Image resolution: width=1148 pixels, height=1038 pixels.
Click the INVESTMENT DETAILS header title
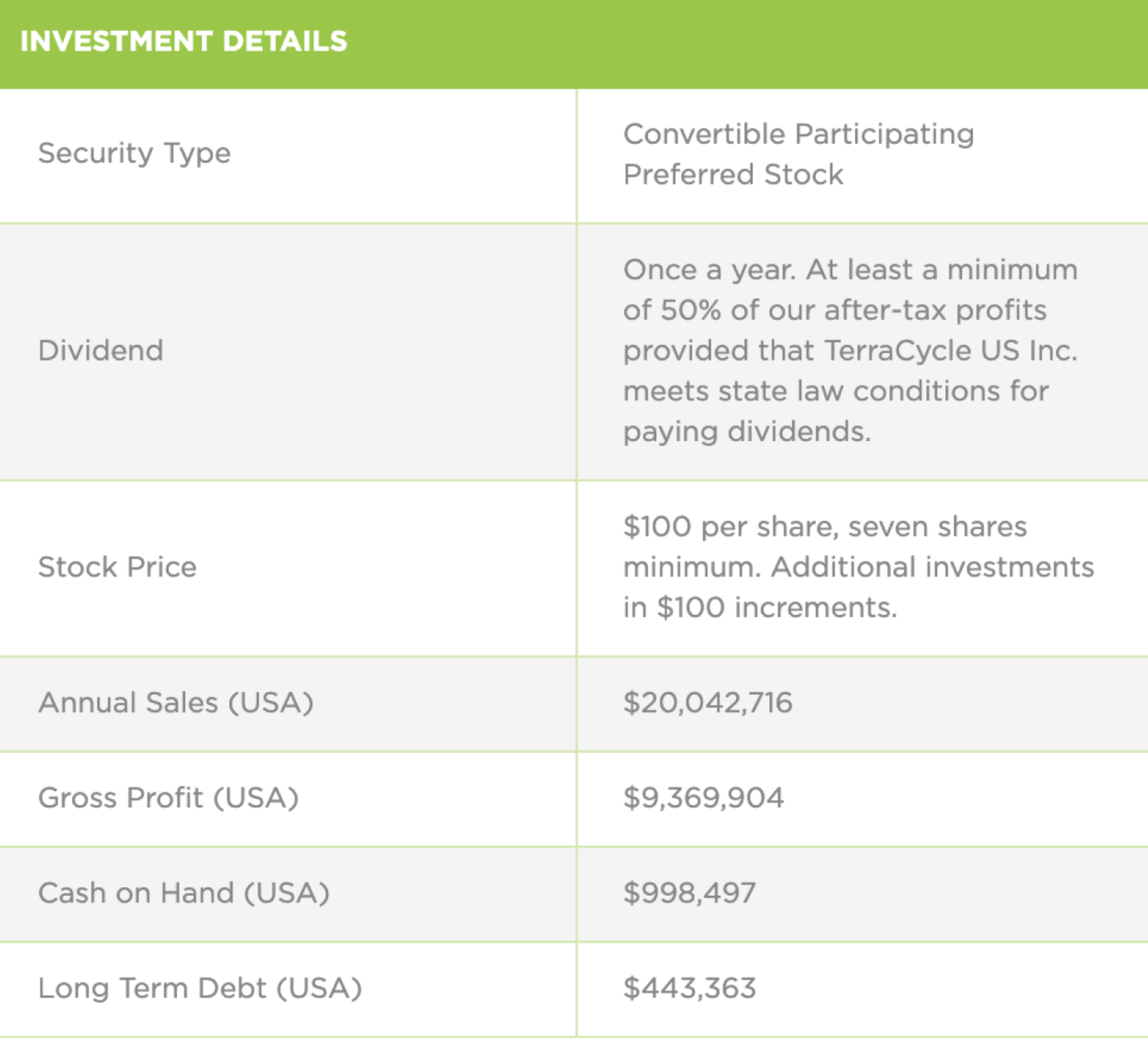pos(183,42)
